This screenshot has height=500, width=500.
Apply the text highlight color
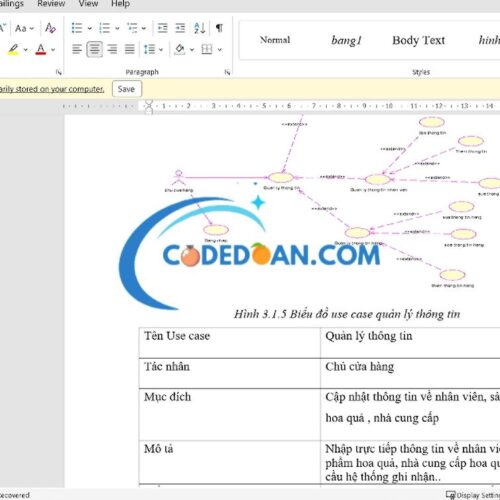[13, 49]
